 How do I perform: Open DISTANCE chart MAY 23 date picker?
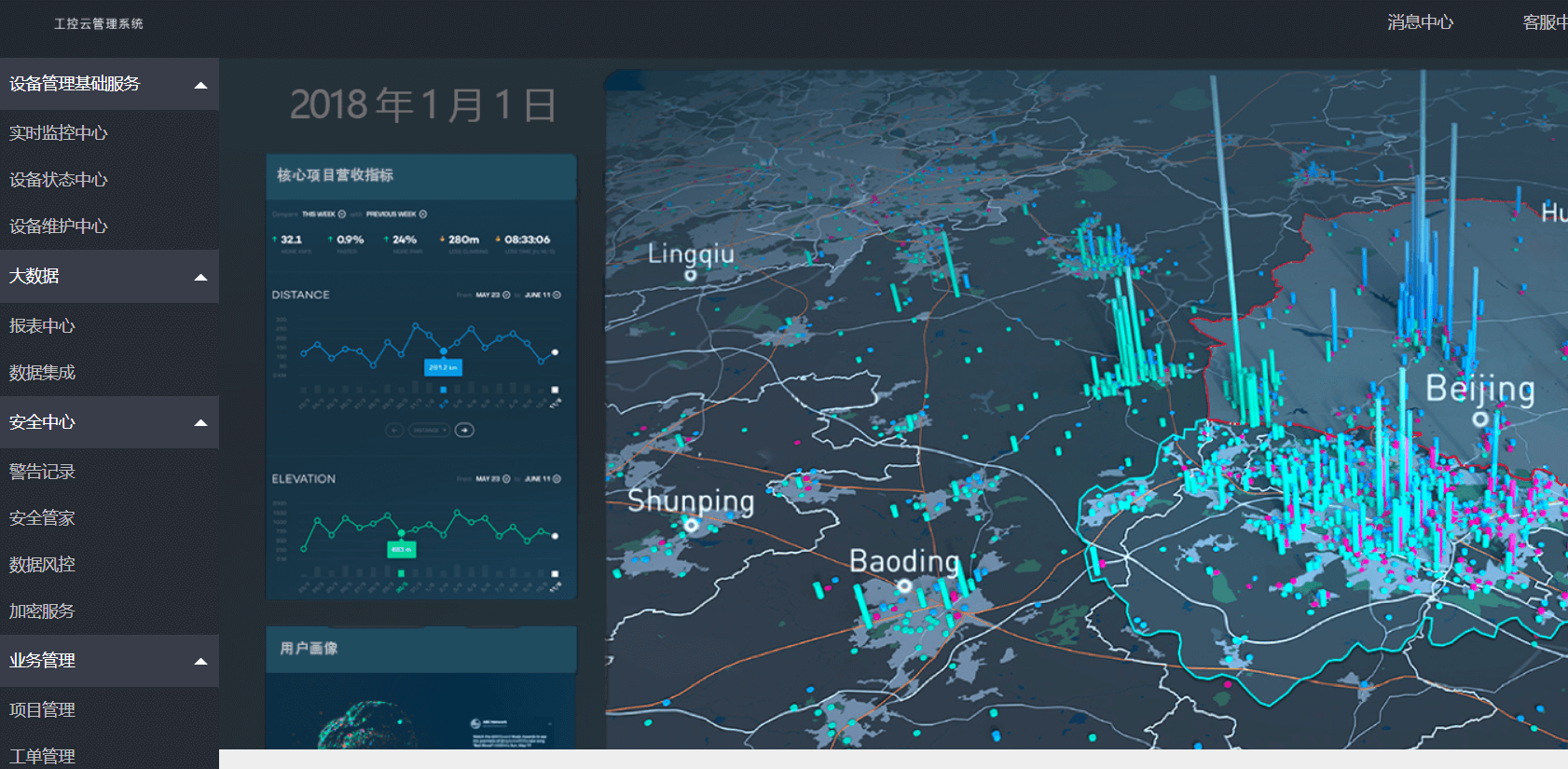[x=493, y=295]
